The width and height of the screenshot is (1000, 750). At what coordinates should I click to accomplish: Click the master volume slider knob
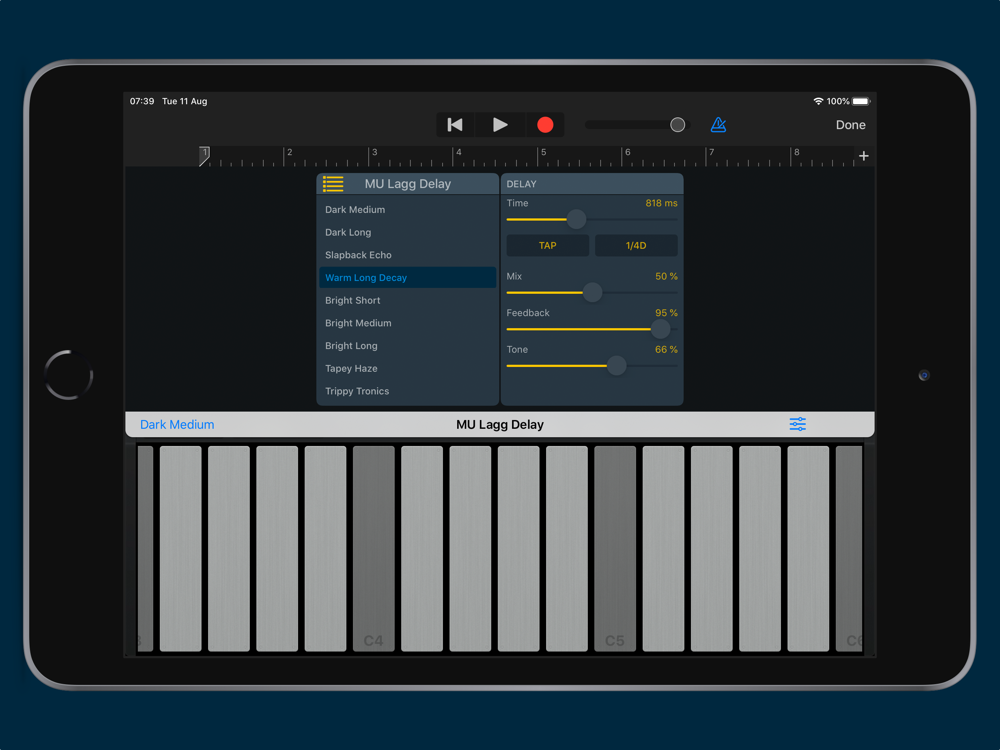[x=678, y=125]
